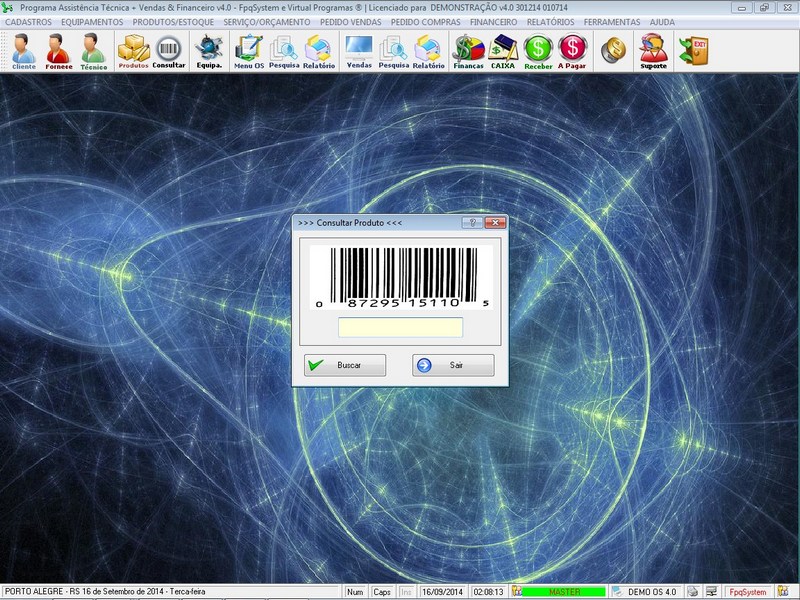Select the Consultar barcode icon
The width and height of the screenshot is (800, 600).
(169, 51)
